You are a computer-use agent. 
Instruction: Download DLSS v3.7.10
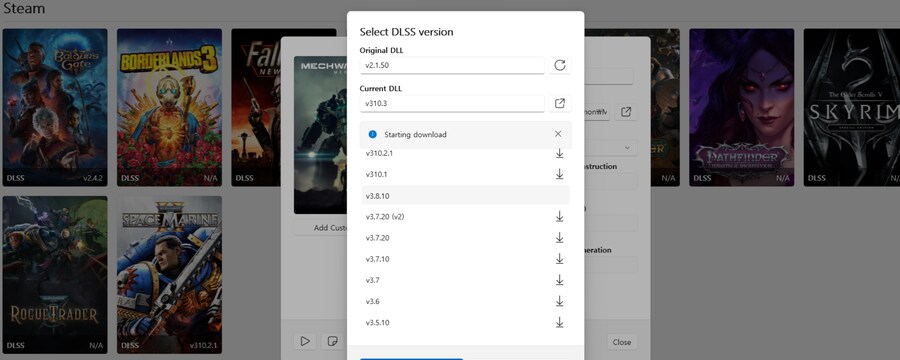(559, 259)
